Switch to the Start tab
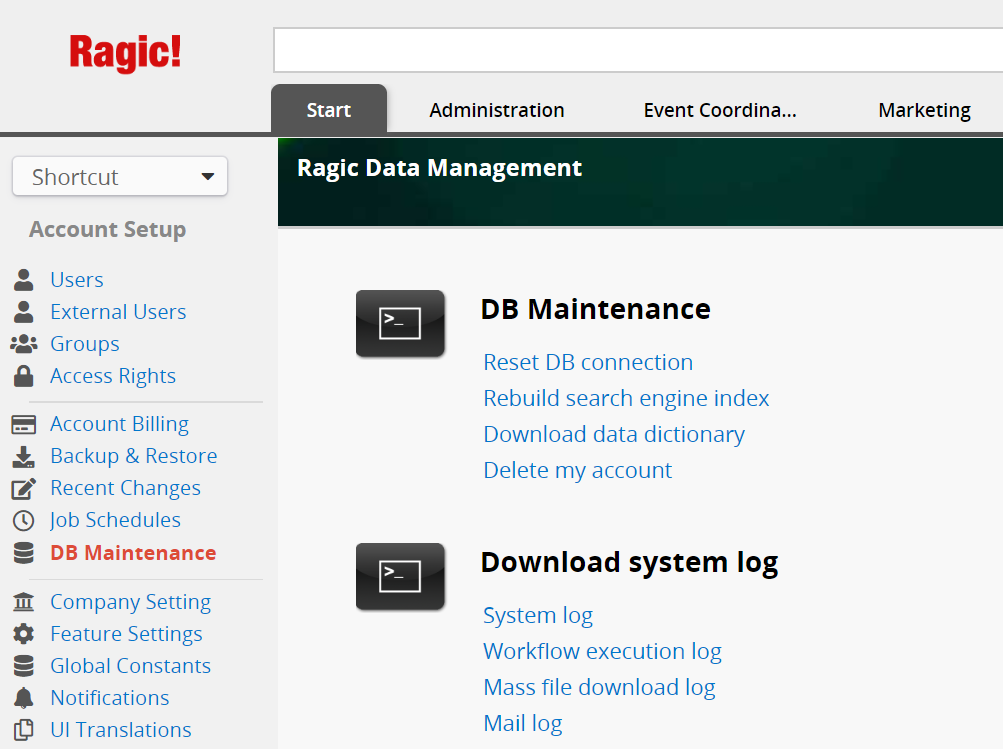This screenshot has height=749, width=1003. tap(329, 110)
